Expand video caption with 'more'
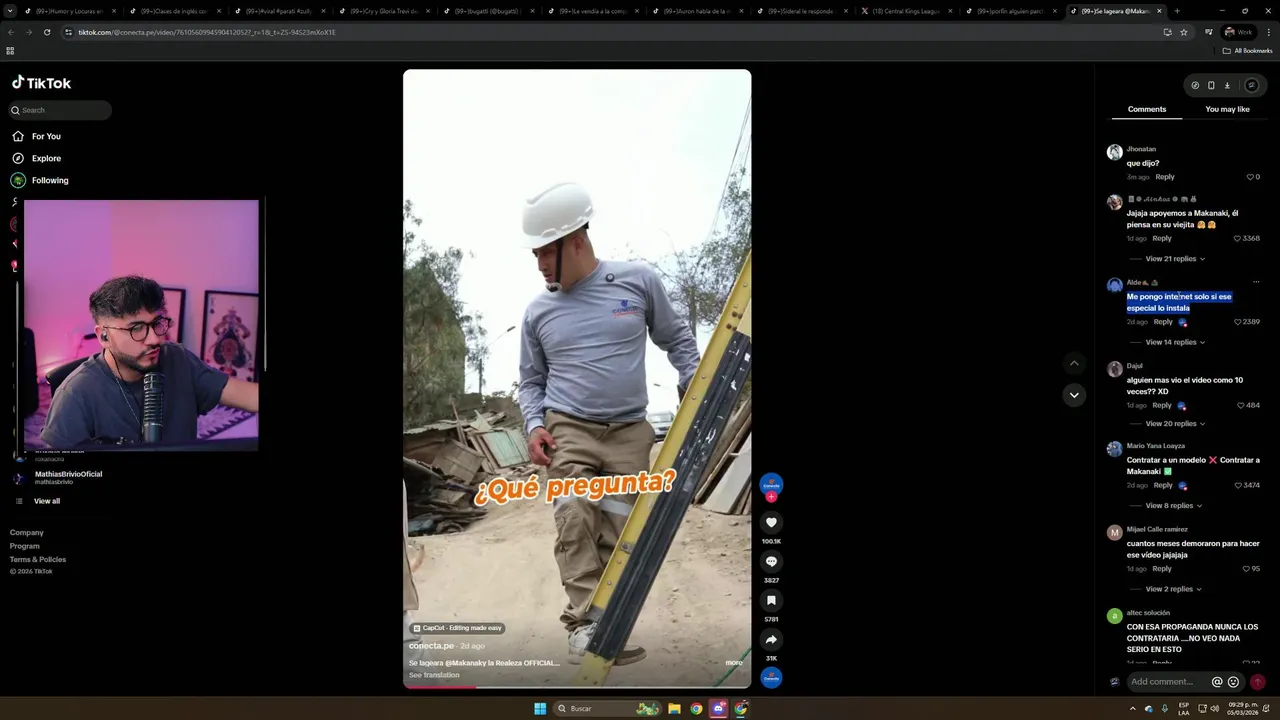The width and height of the screenshot is (1280, 720). click(x=734, y=662)
